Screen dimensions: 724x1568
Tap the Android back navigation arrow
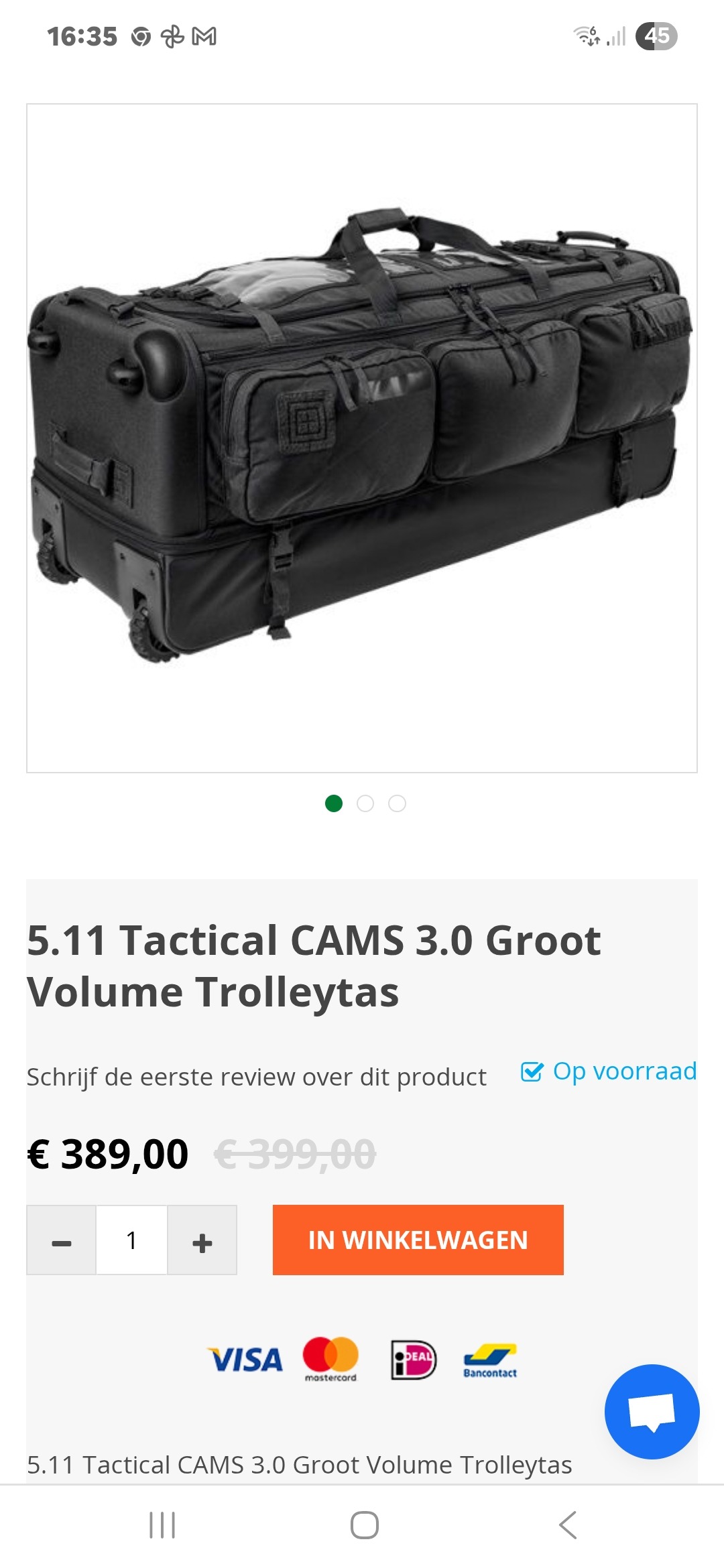(567, 1525)
